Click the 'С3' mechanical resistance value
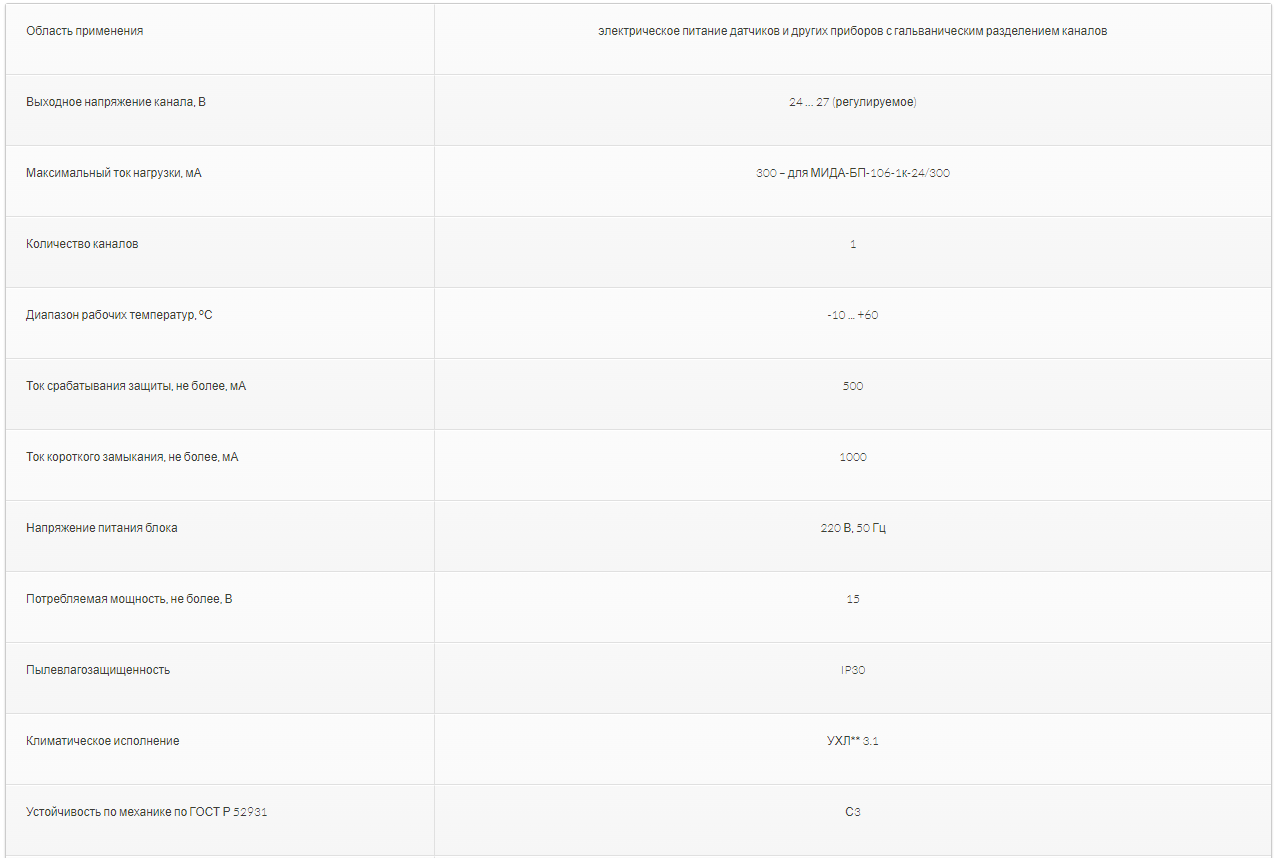 (x=852, y=812)
